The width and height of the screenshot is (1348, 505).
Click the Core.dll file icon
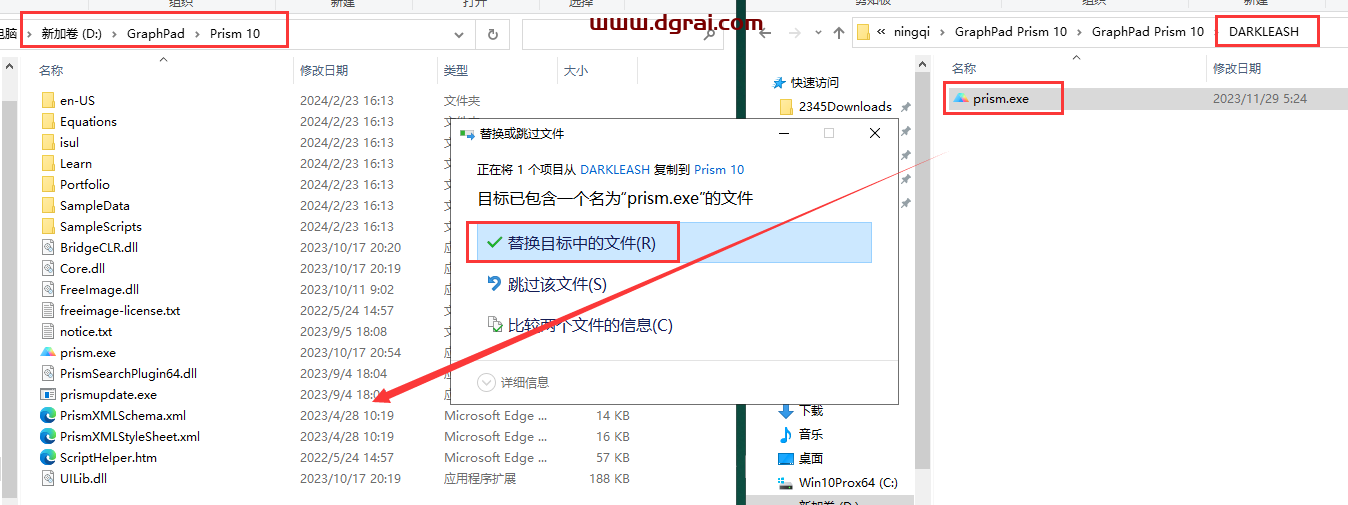[x=48, y=268]
